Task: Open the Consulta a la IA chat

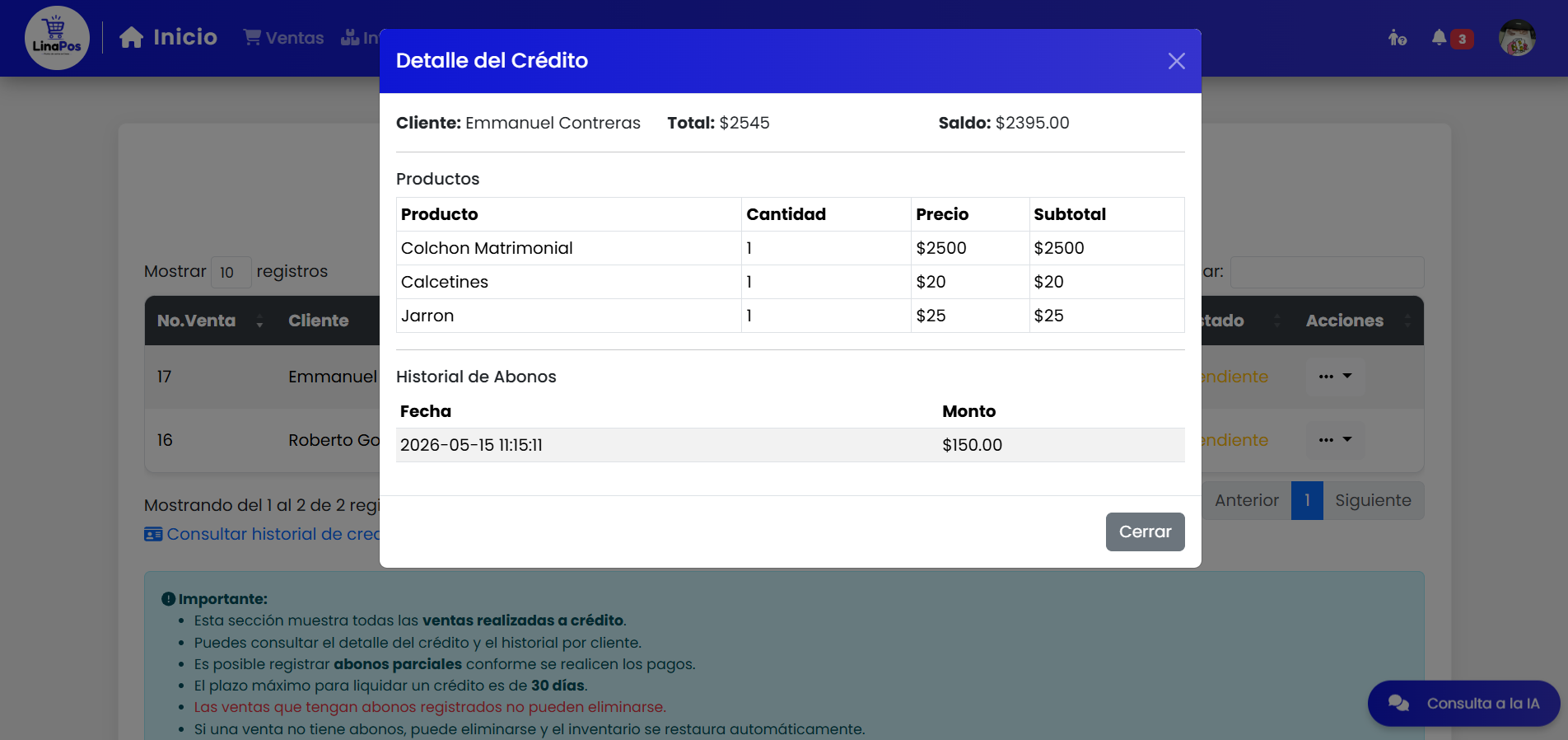Action: (1463, 703)
